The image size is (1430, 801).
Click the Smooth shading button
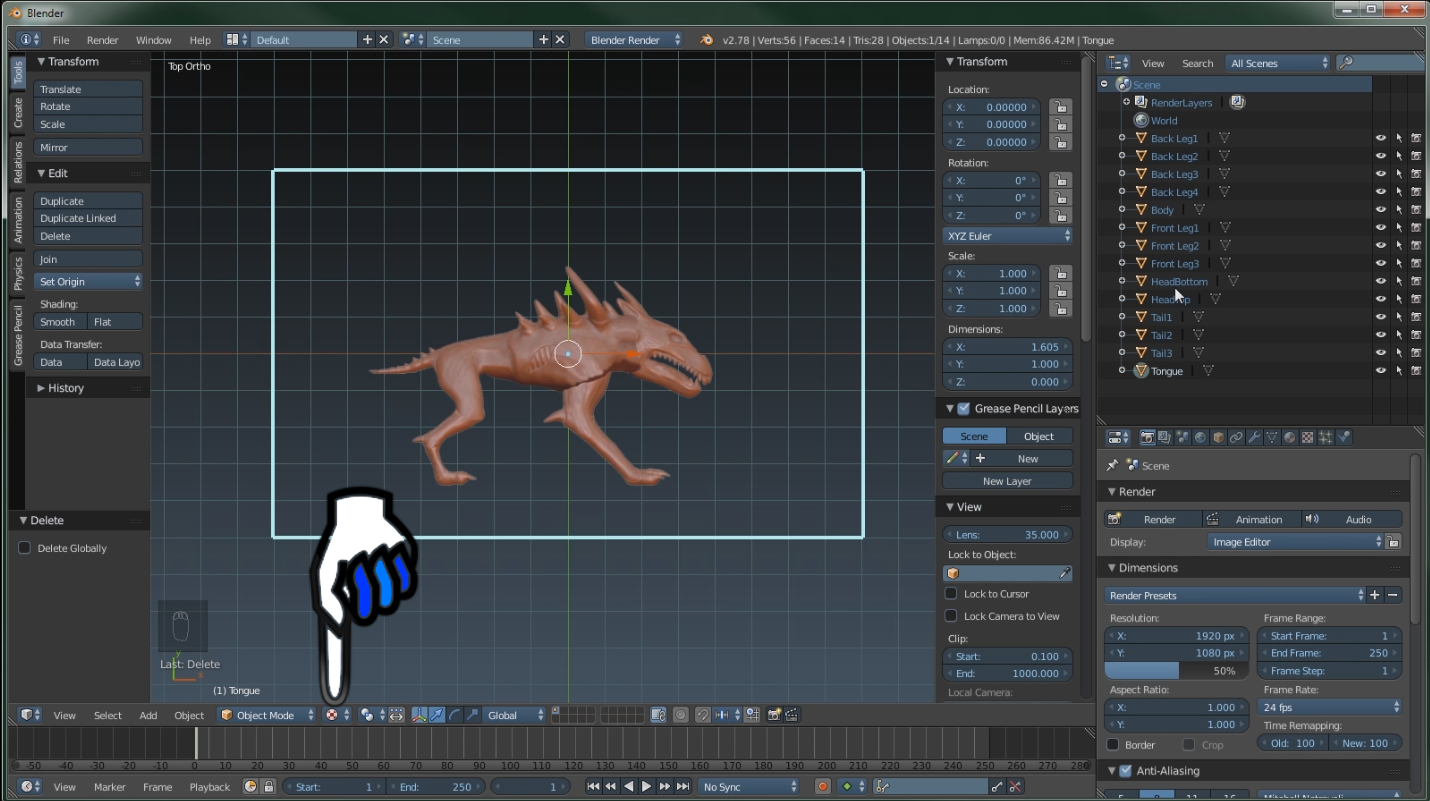click(x=60, y=322)
